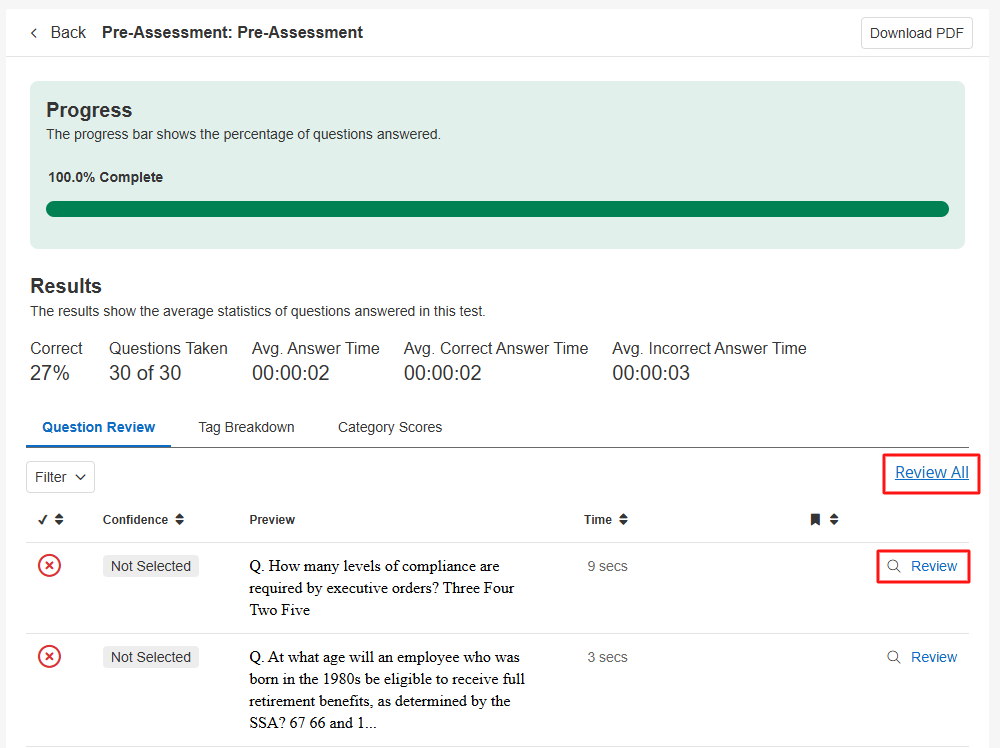Image resolution: width=1000 pixels, height=748 pixels.
Task: Open the Review All link
Action: 931,473
